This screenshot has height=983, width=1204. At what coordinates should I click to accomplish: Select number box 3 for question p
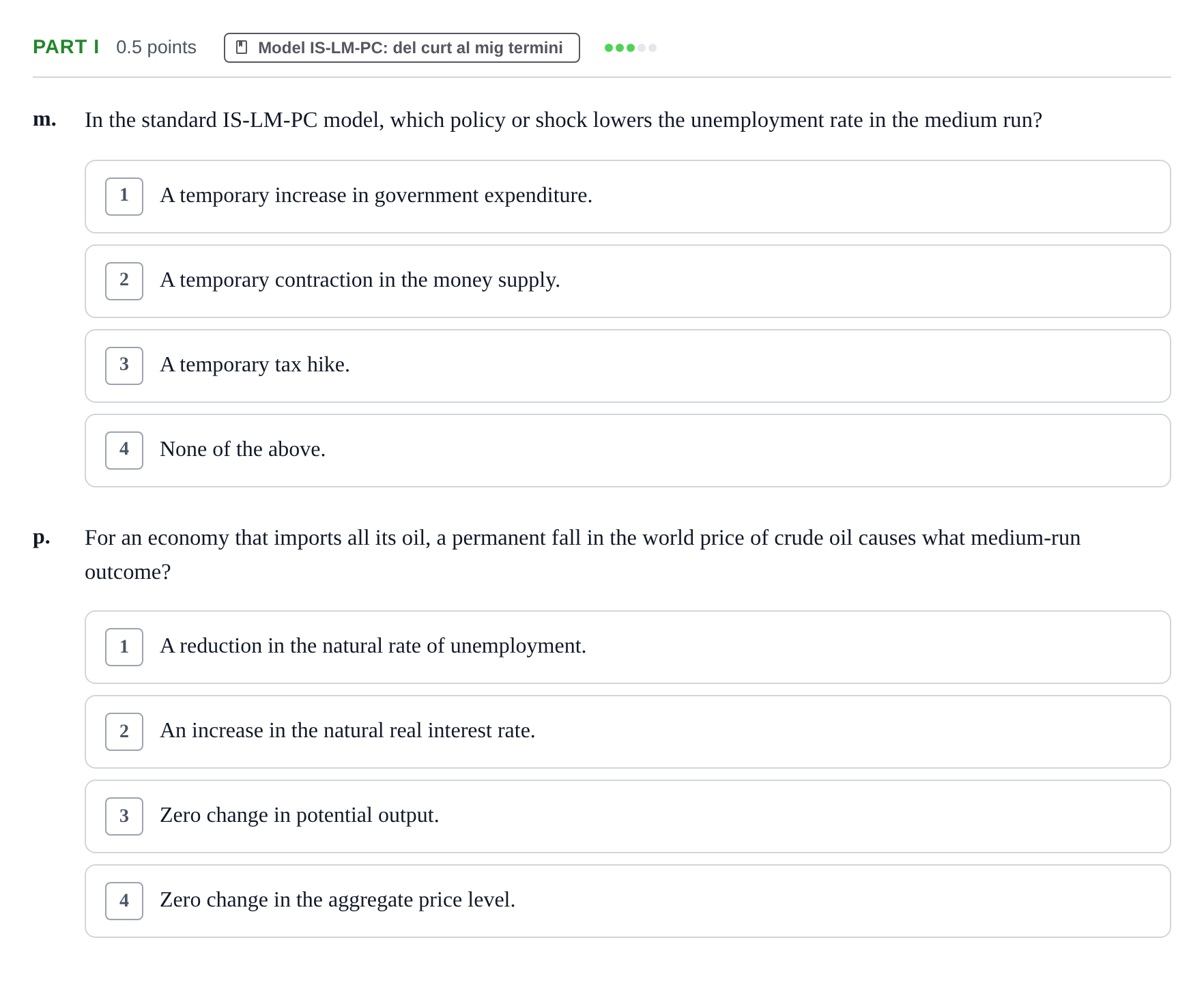pos(124,816)
